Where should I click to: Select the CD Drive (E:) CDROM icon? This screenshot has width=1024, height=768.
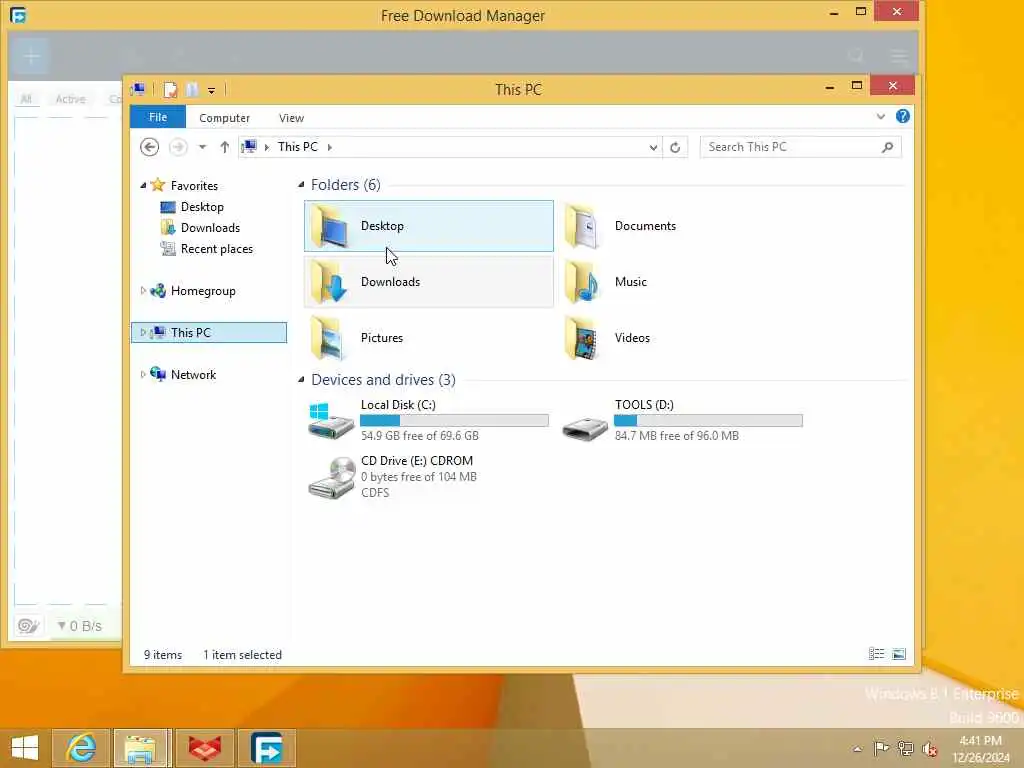330,477
